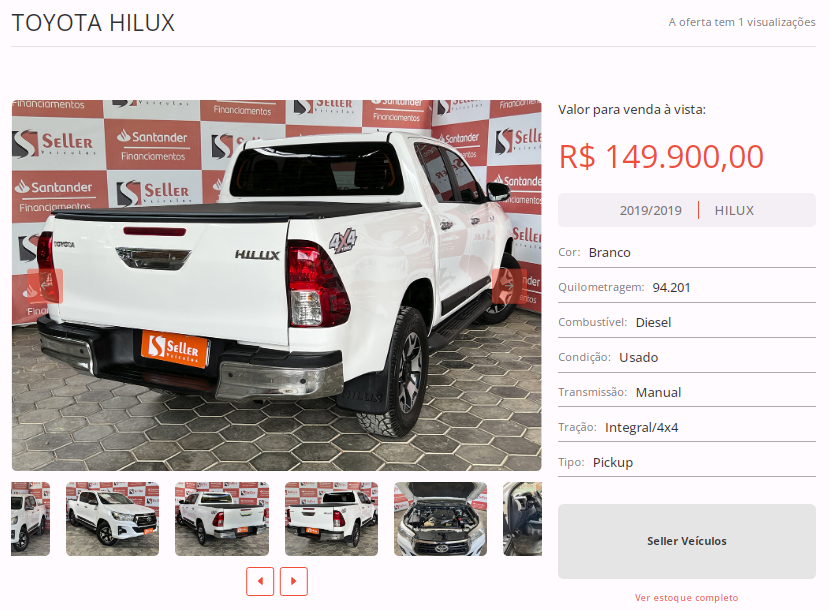
Task: Select direct rear view thumbnail
Action: (x=331, y=519)
